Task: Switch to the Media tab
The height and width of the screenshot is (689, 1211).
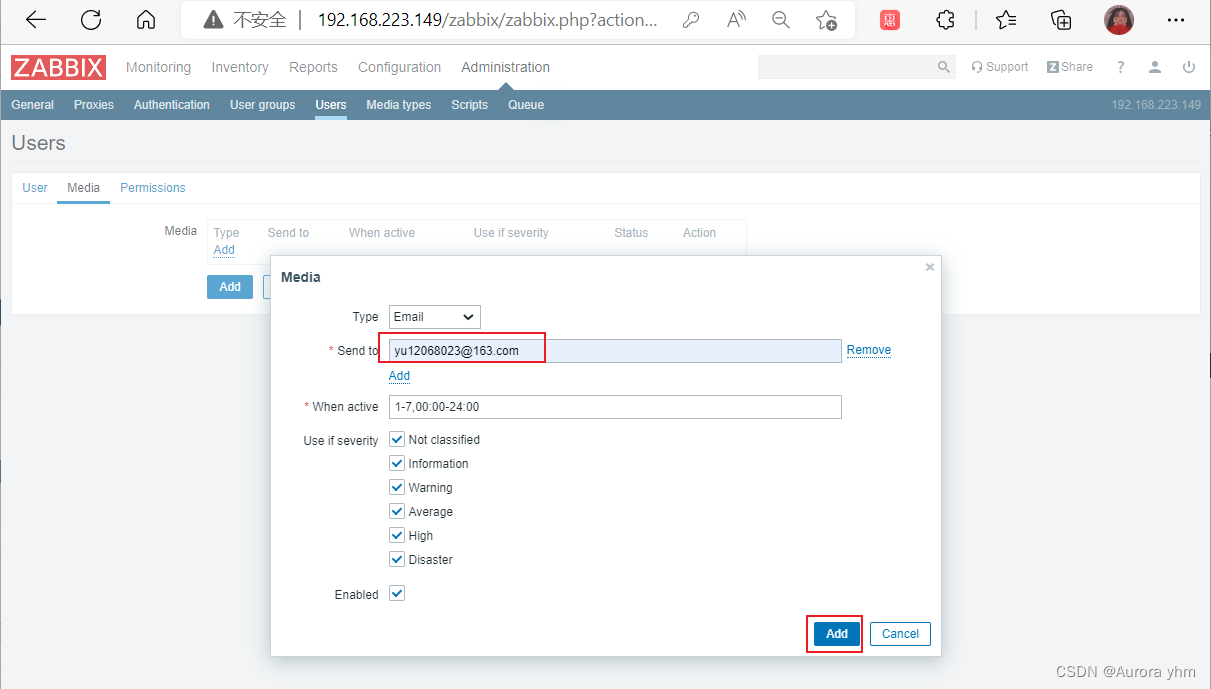Action: 83,188
